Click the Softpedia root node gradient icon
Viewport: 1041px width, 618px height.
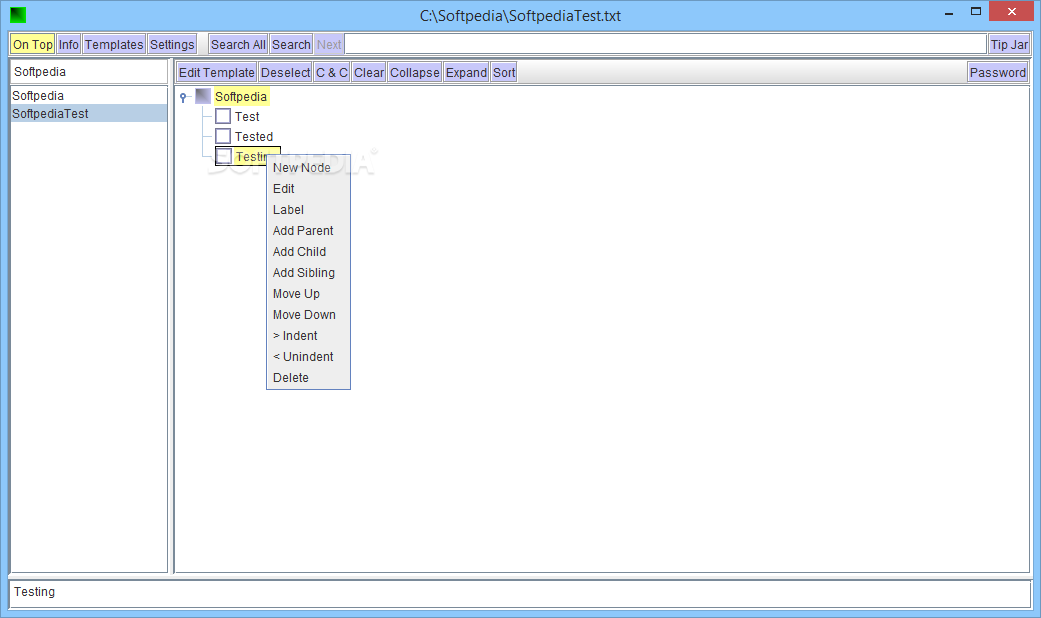[x=202, y=96]
